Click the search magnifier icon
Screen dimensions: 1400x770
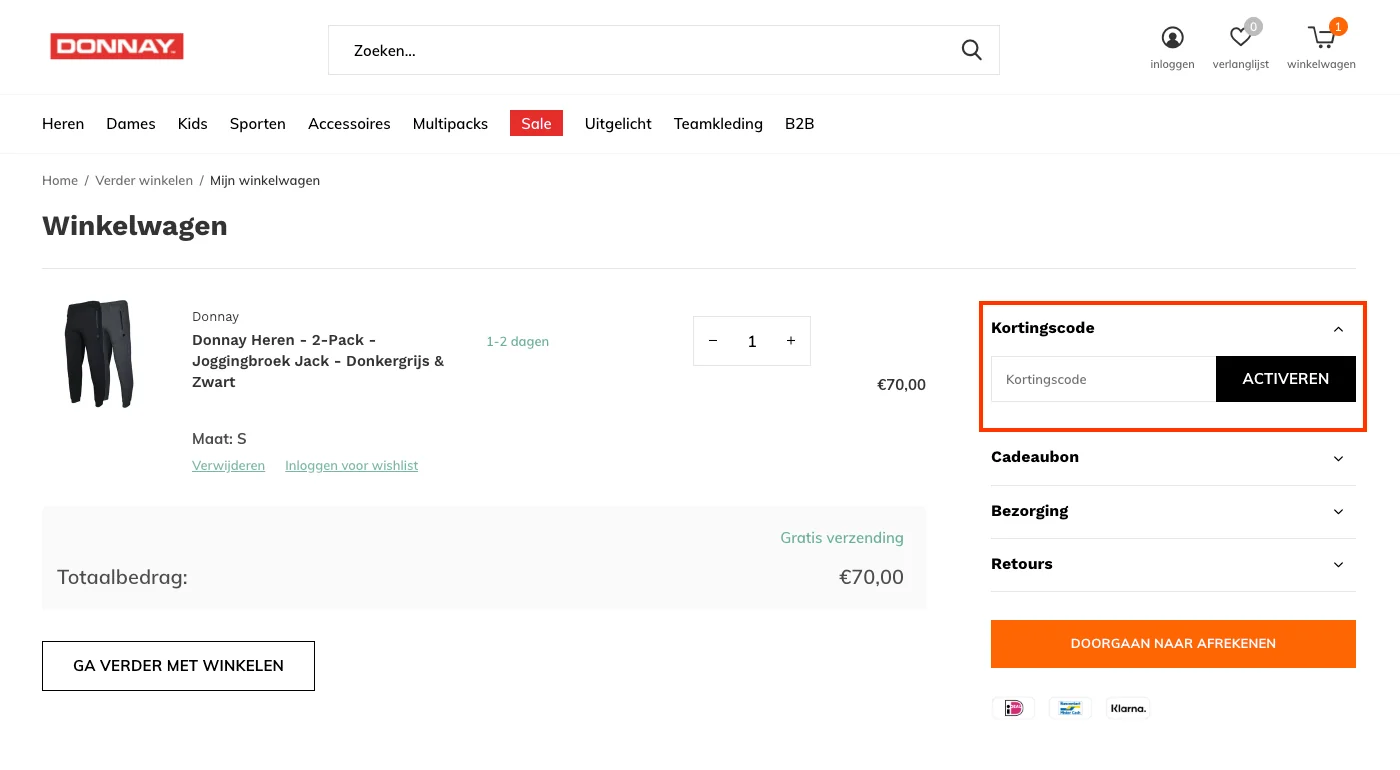pyautogui.click(x=971, y=49)
